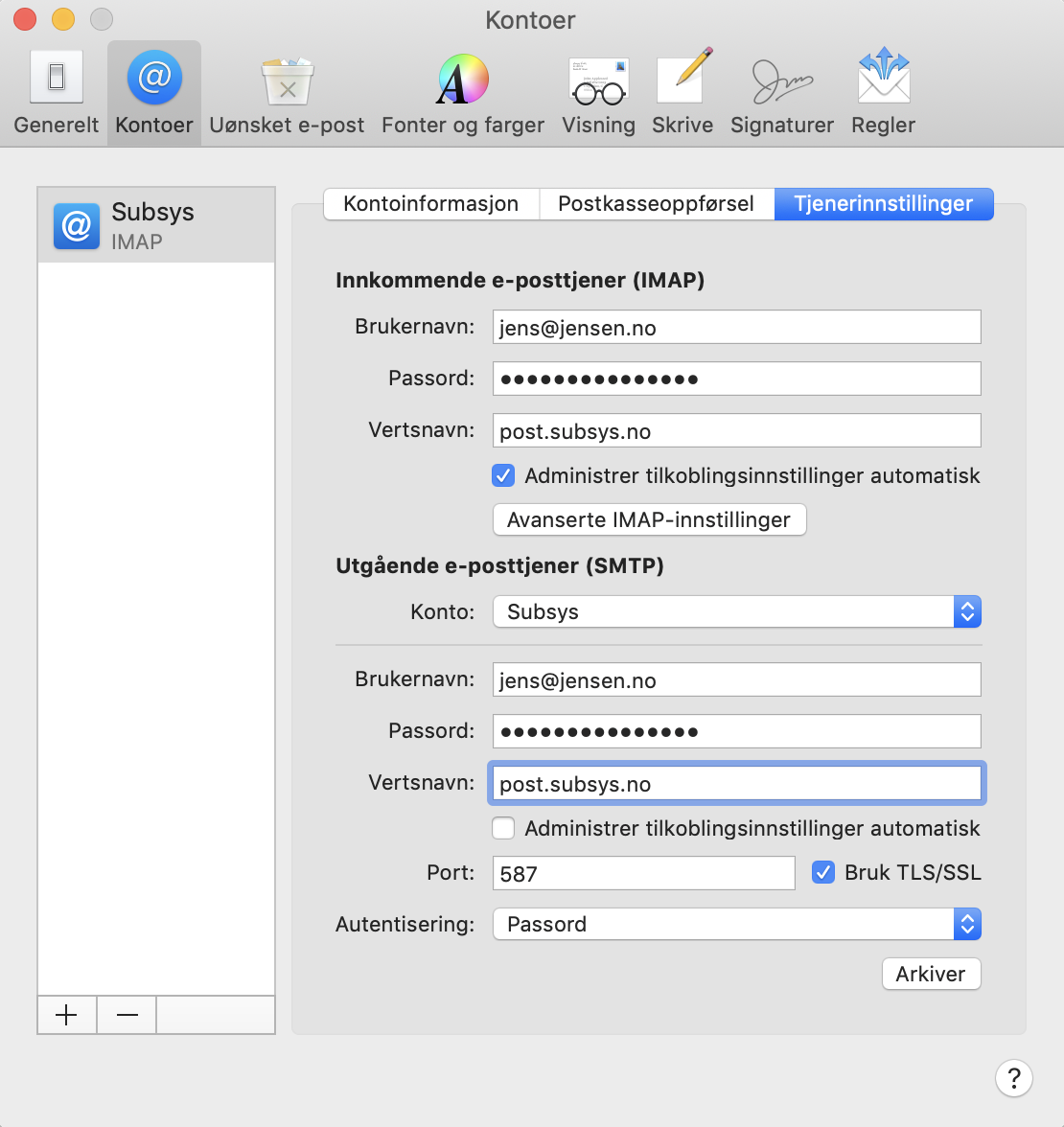Open the Skrive composing preferences
1064x1127 pixels.
682,94
